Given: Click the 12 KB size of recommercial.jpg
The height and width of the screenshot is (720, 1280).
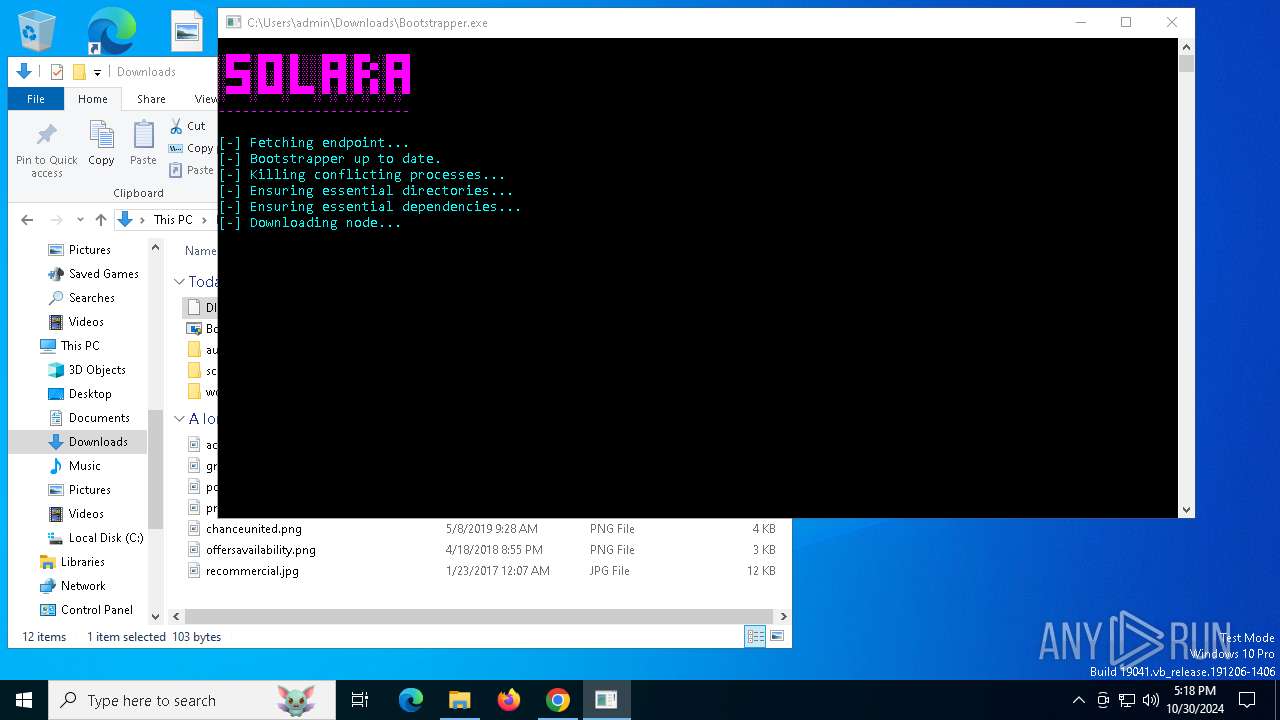Looking at the screenshot, I should pyautogui.click(x=763, y=571).
